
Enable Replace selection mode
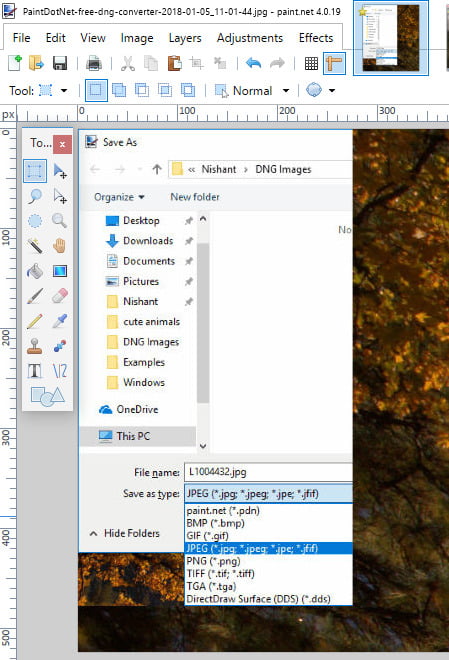click(96, 90)
